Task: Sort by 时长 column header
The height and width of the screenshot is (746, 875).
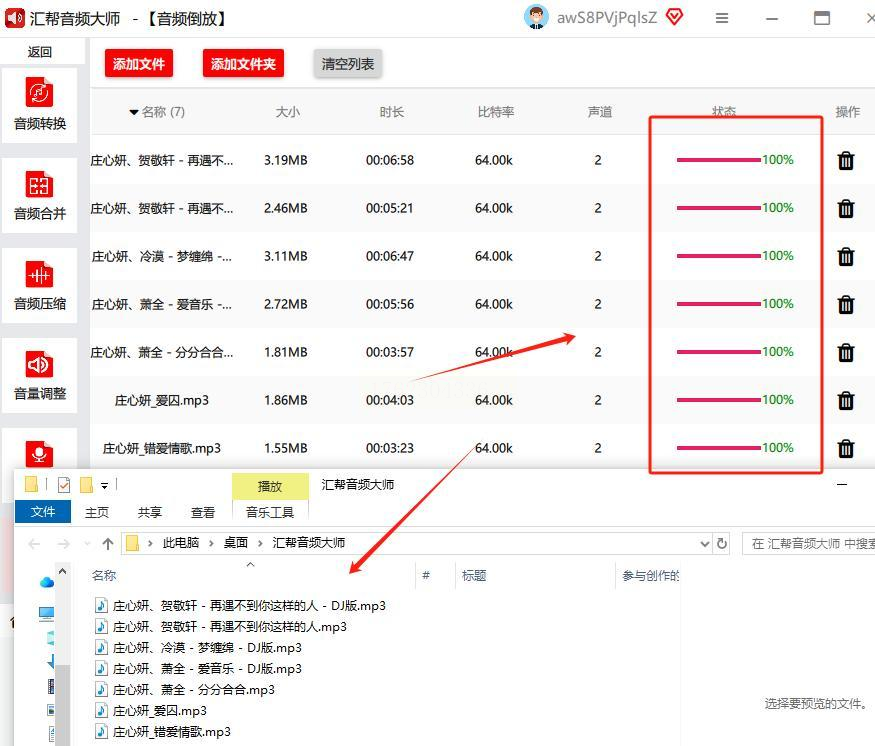Action: pyautogui.click(x=391, y=112)
